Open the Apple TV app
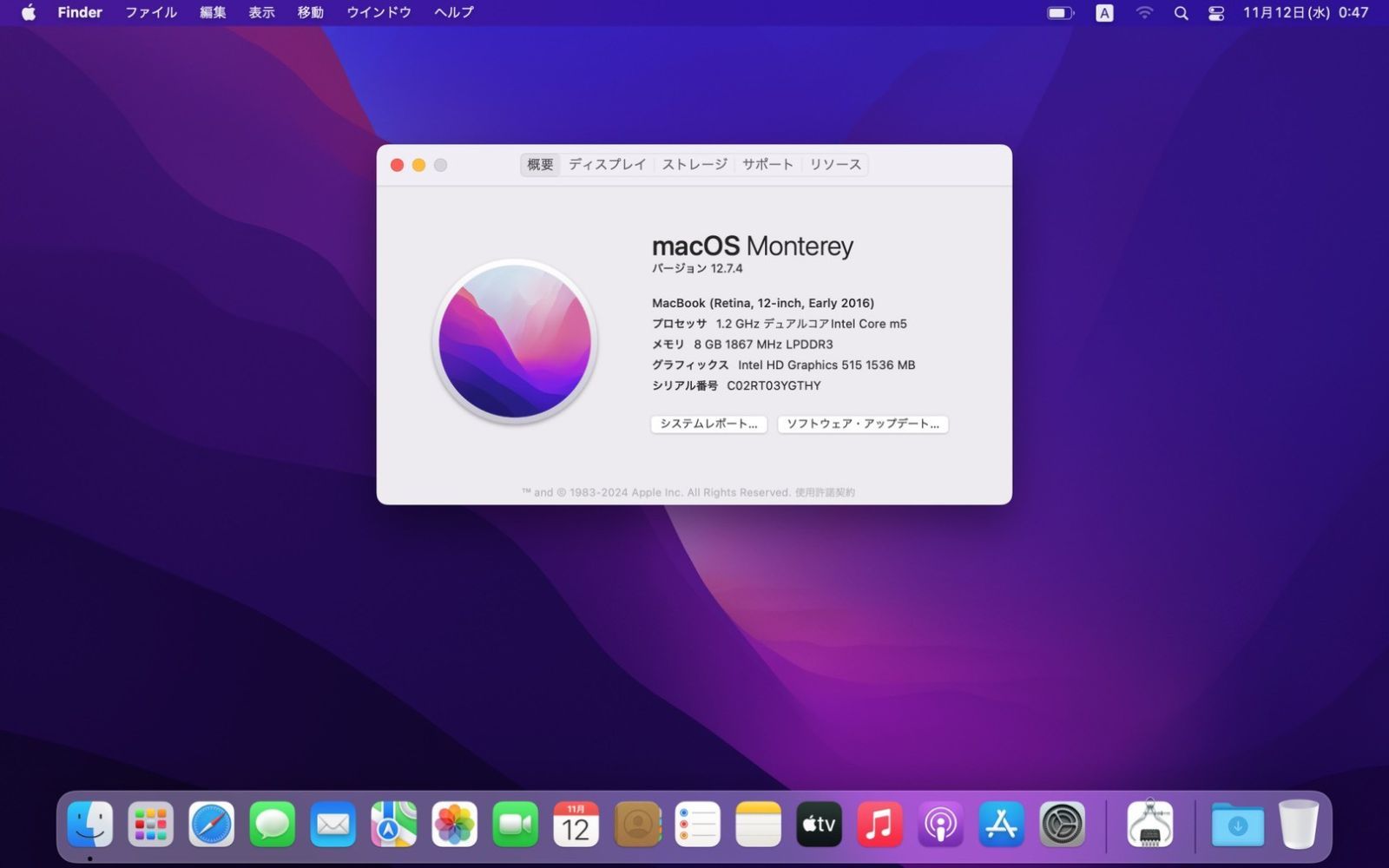Viewport: 1389px width, 868px height. tap(819, 824)
